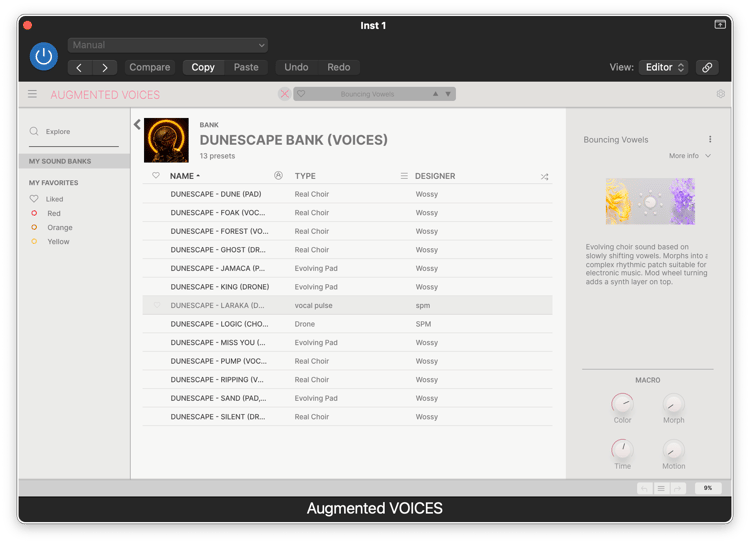
Task: Open Bouncing Vowels three-dot options menu
Action: pyautogui.click(x=710, y=139)
